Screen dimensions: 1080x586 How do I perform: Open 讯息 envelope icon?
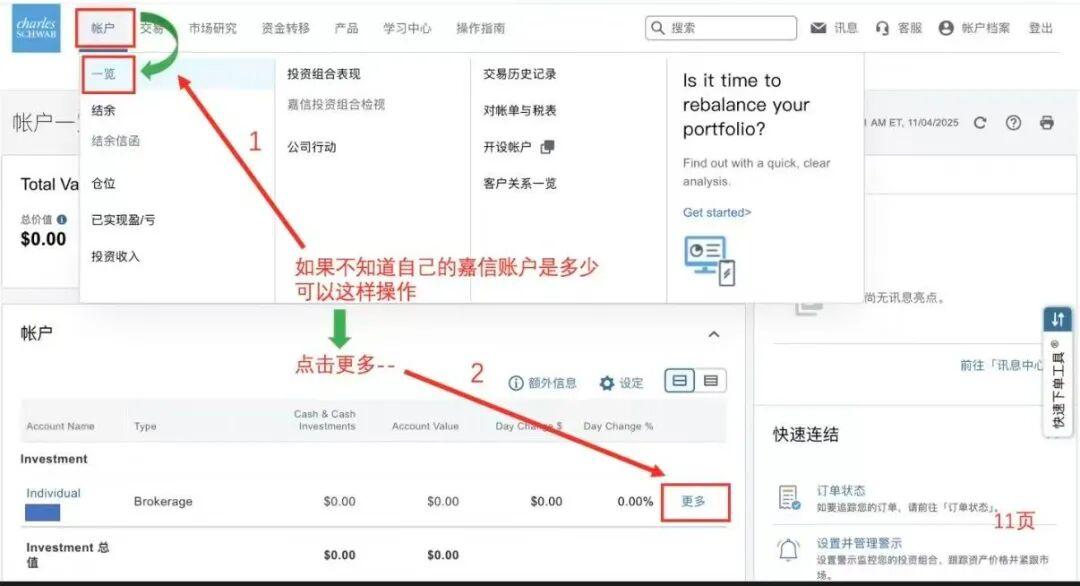pyautogui.click(x=818, y=28)
